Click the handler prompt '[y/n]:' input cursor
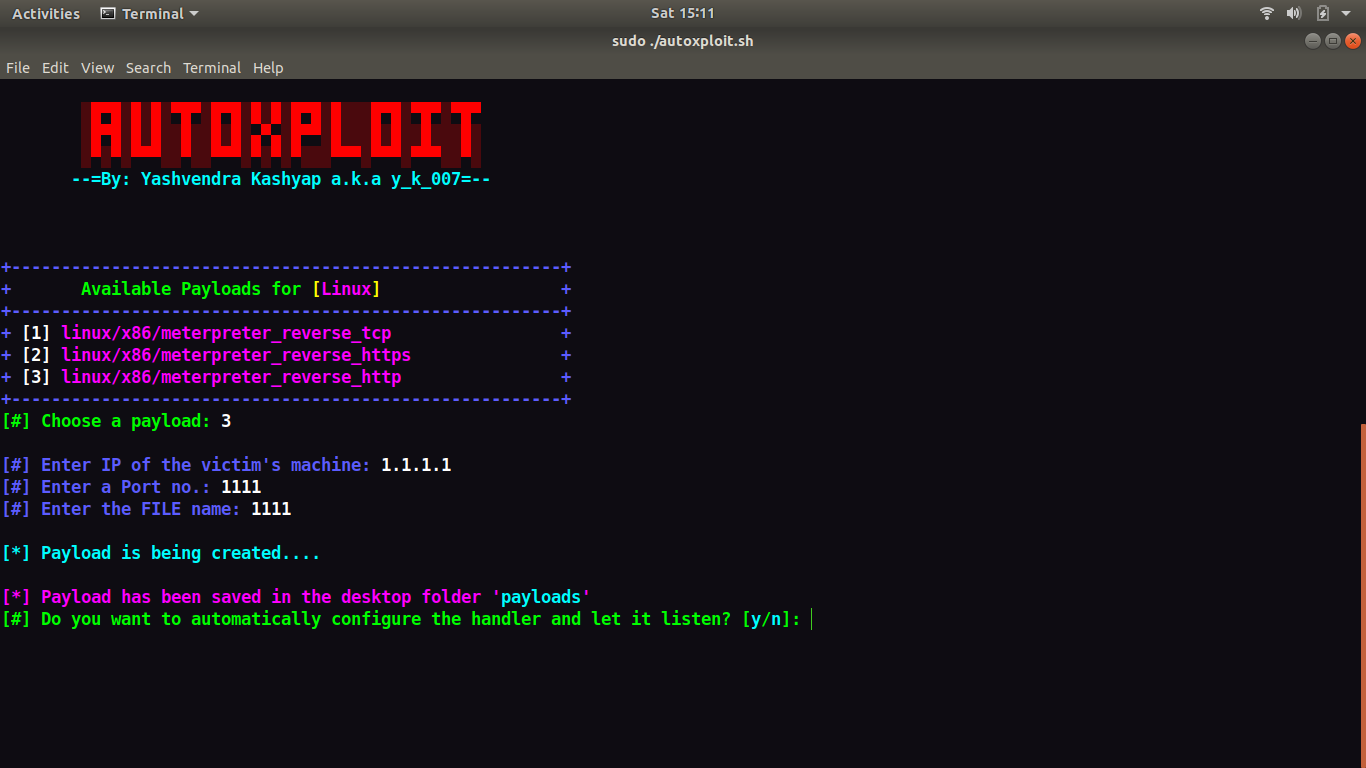 coord(812,619)
